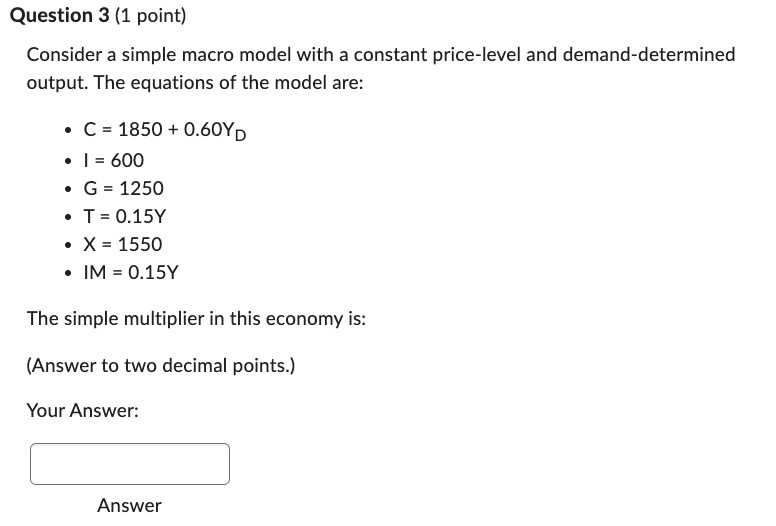776x526 pixels.
Task: Select the imports equation IM = 0.15Y
Action: (x=131, y=272)
